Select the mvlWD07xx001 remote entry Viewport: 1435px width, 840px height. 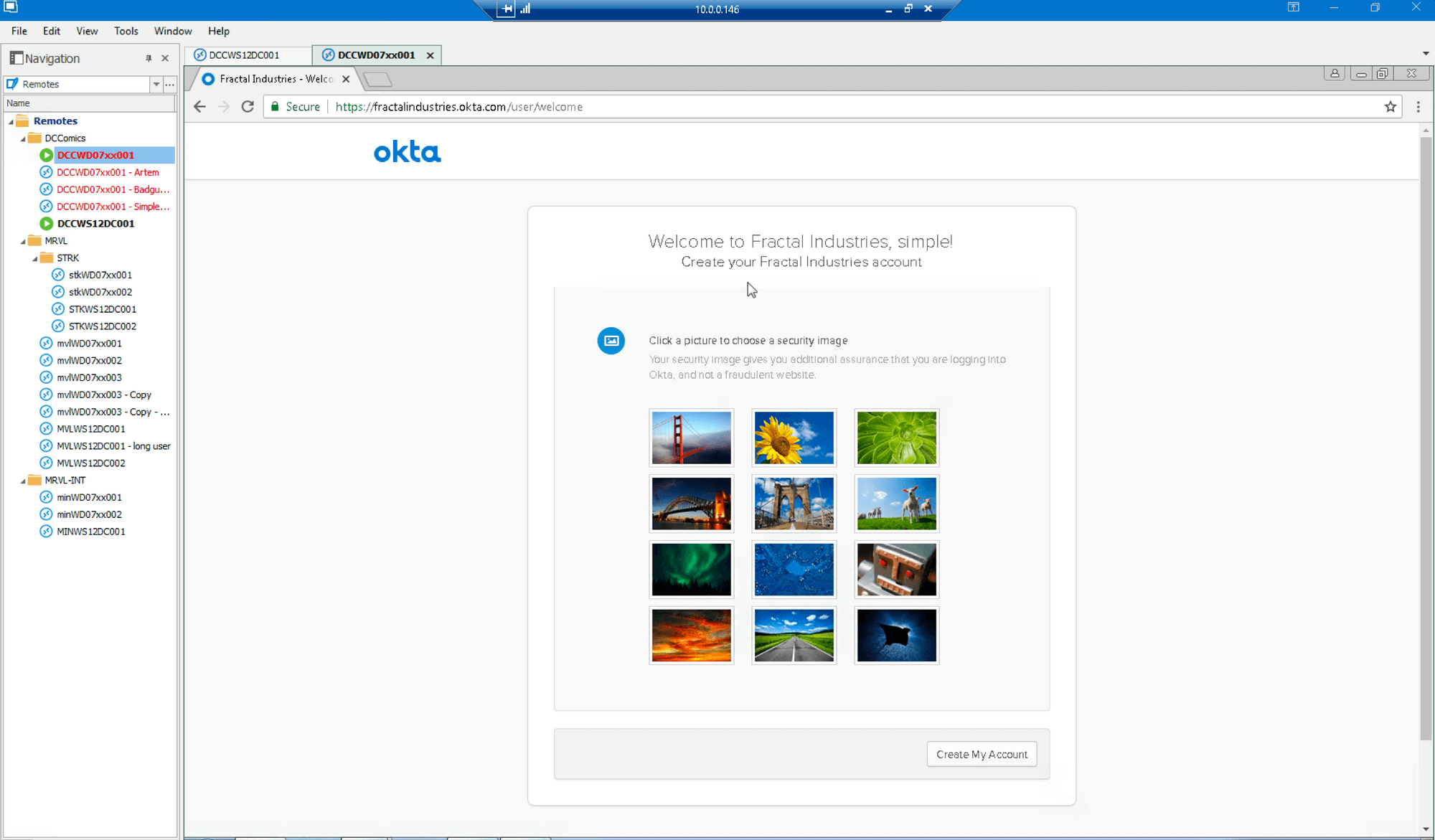point(89,343)
